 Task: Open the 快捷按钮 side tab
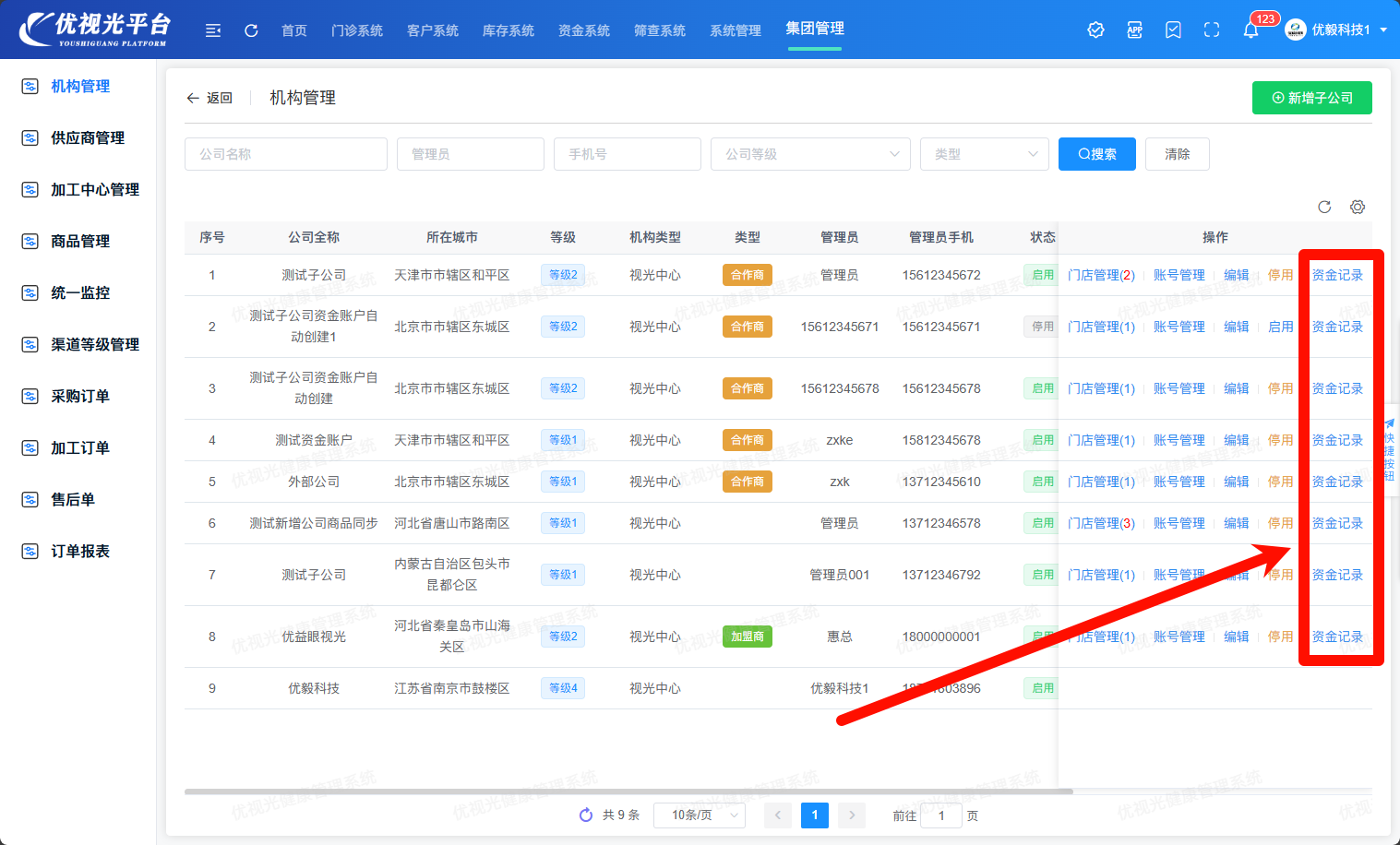coord(1389,449)
